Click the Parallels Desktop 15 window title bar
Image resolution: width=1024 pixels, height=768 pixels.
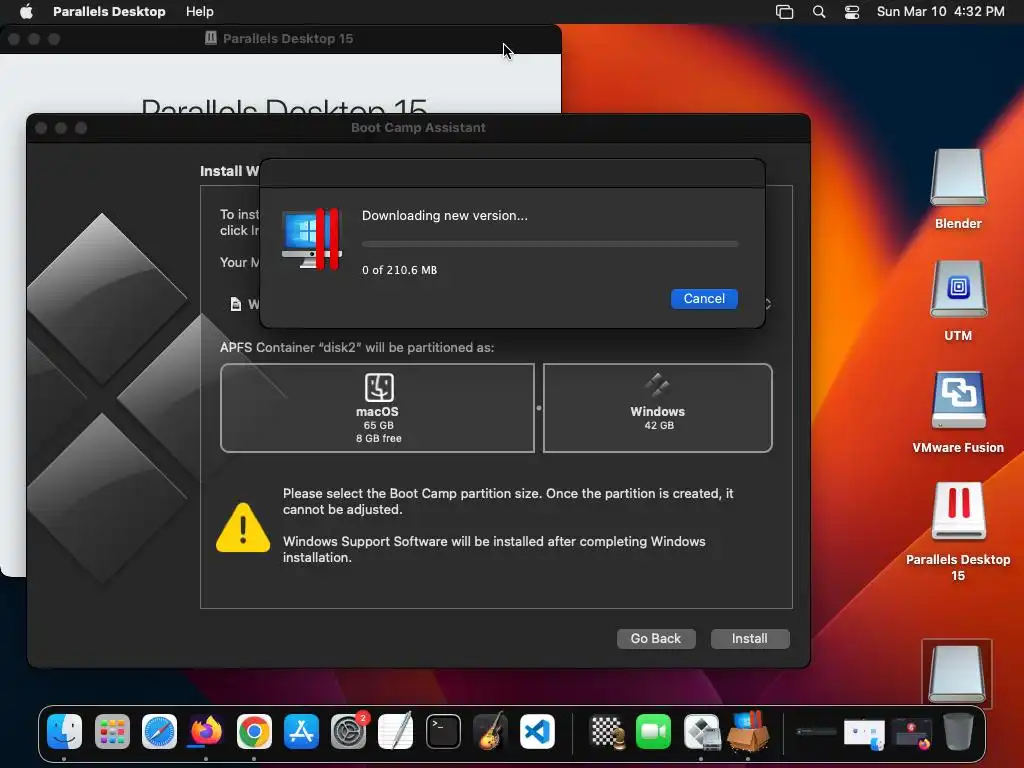coord(281,39)
